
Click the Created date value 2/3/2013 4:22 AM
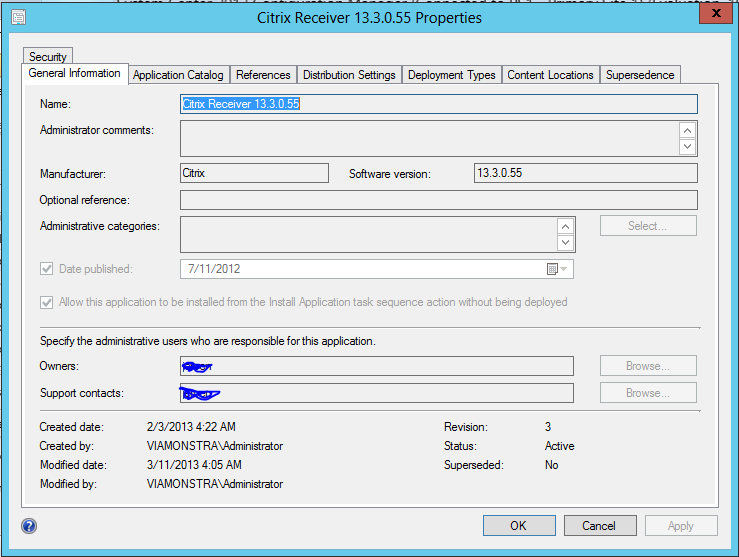pyautogui.click(x=191, y=427)
